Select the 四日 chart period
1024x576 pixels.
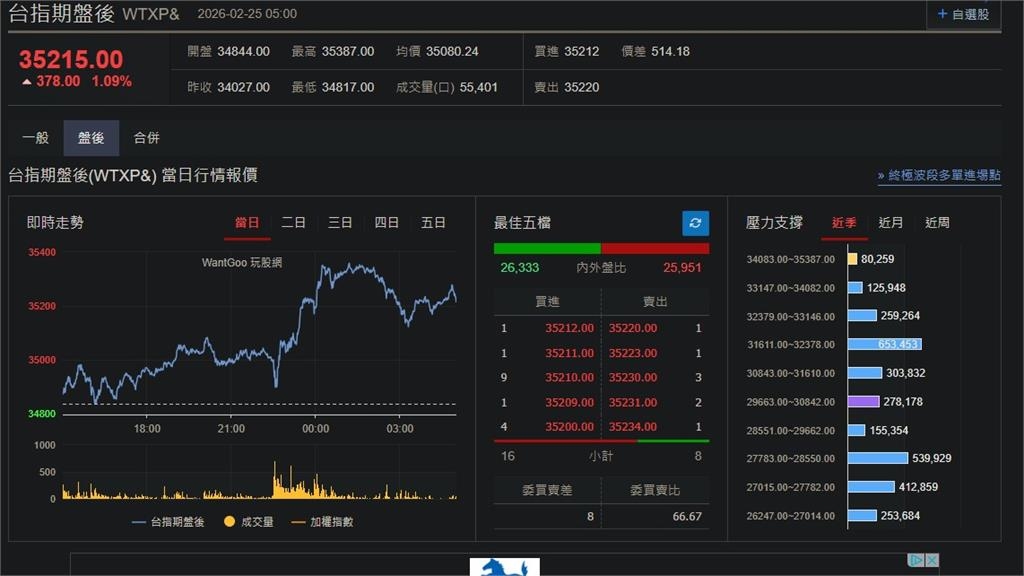pos(386,223)
